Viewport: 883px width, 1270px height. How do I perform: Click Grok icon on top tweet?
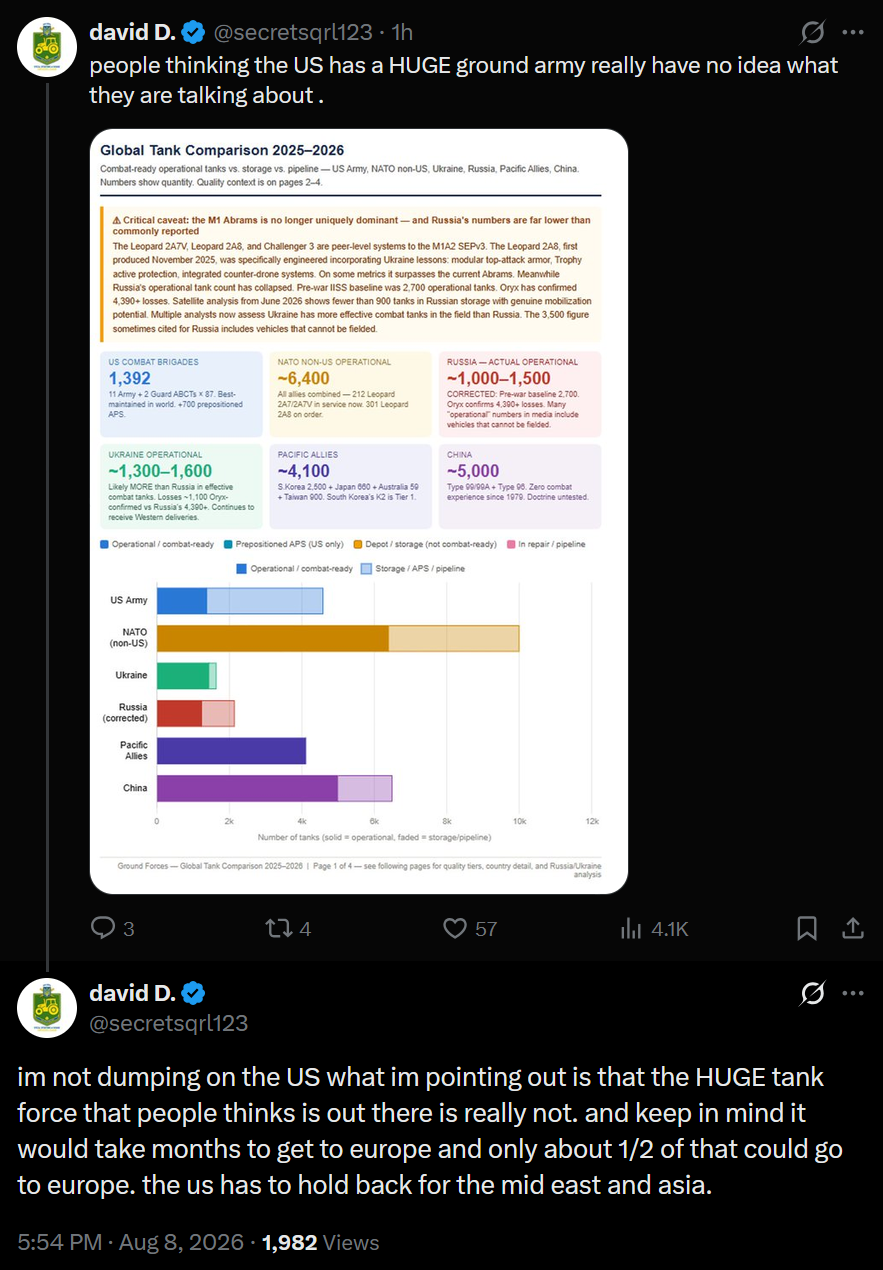pyautogui.click(x=813, y=33)
